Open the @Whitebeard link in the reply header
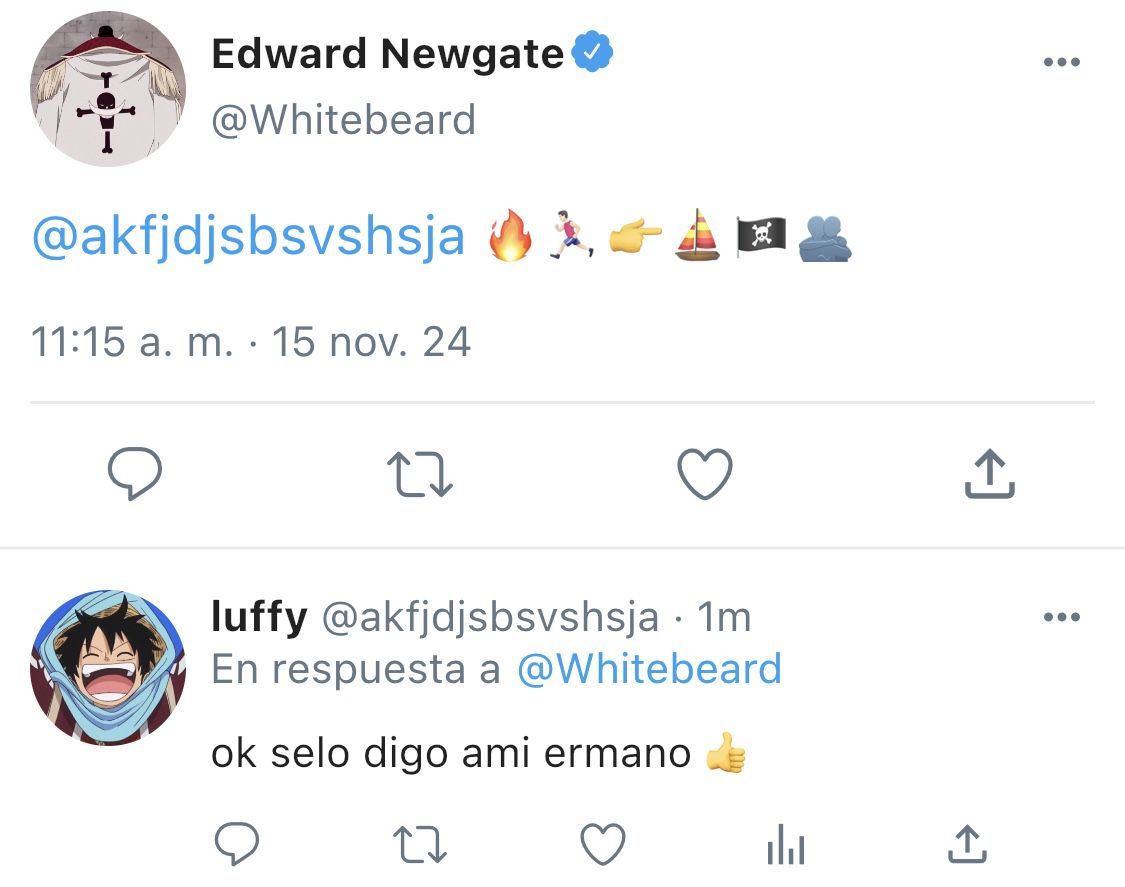The width and height of the screenshot is (1125, 887). (649, 669)
